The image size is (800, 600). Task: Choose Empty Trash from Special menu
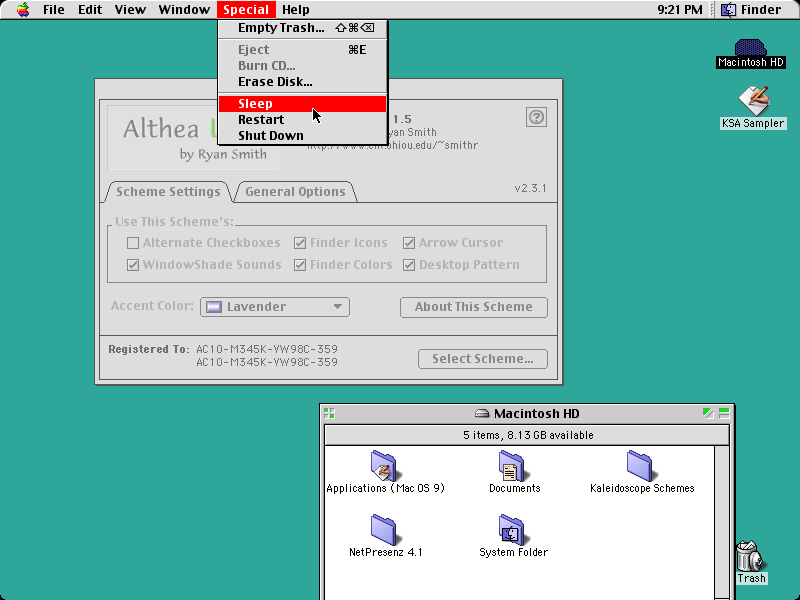[x=303, y=28]
